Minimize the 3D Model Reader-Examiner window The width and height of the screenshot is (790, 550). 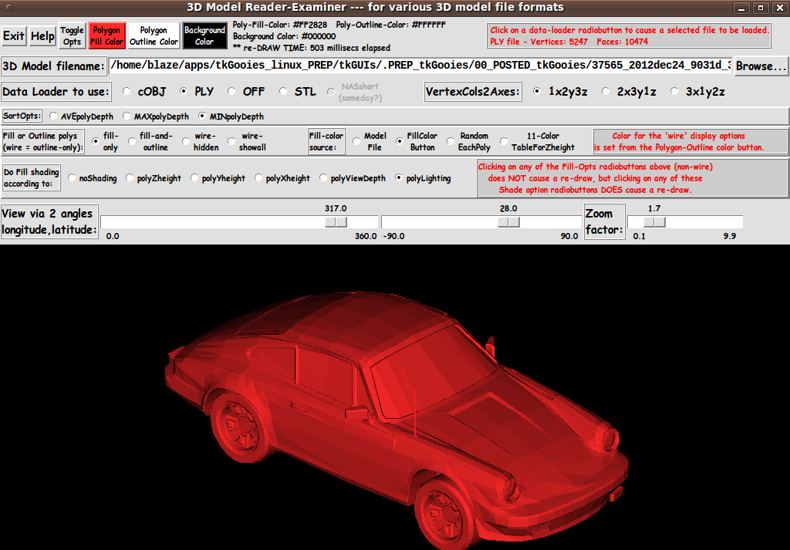click(741, 8)
